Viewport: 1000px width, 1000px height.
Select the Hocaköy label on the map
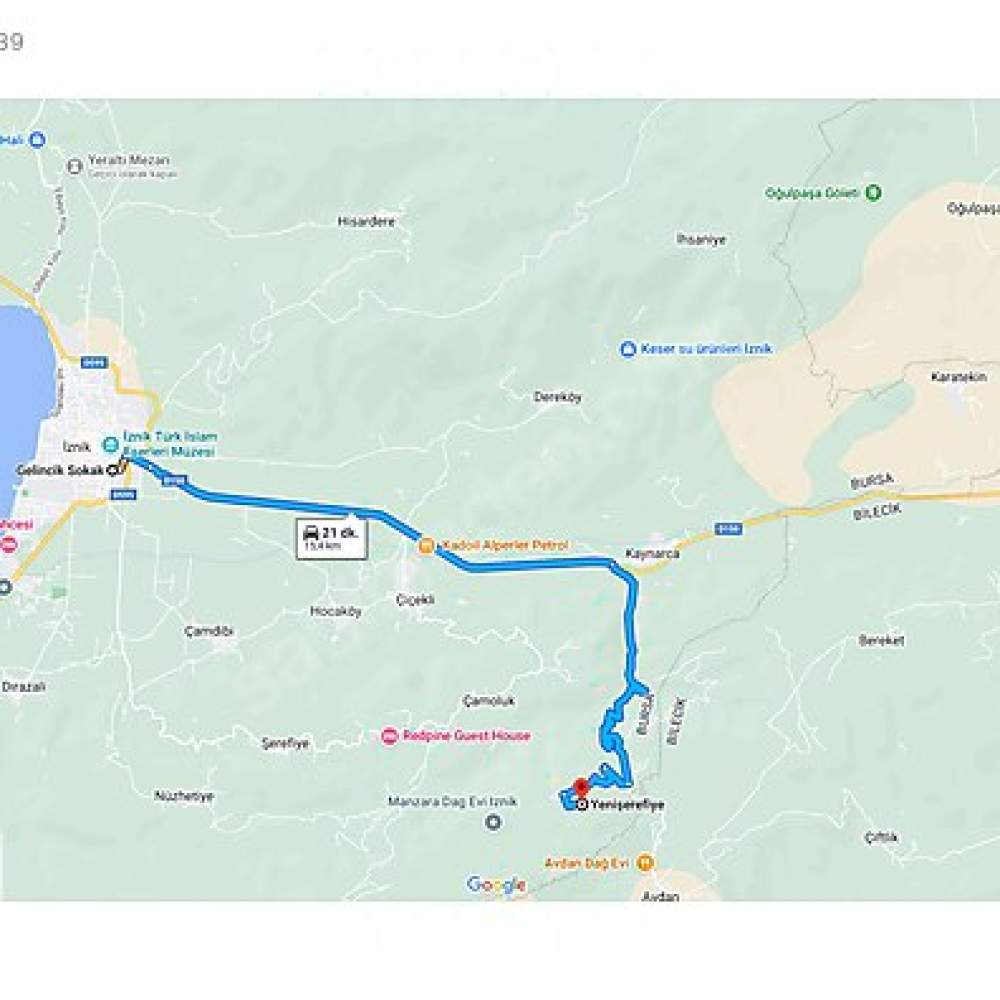[336, 611]
